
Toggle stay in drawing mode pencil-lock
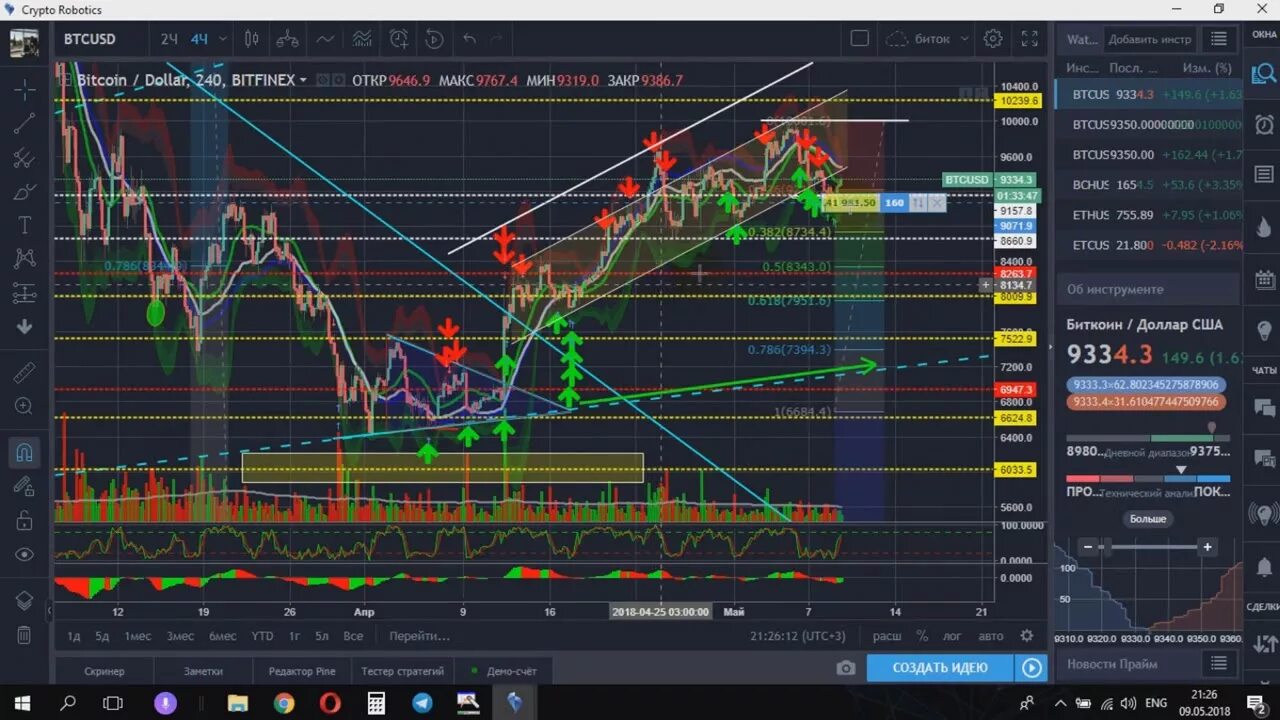[25, 486]
